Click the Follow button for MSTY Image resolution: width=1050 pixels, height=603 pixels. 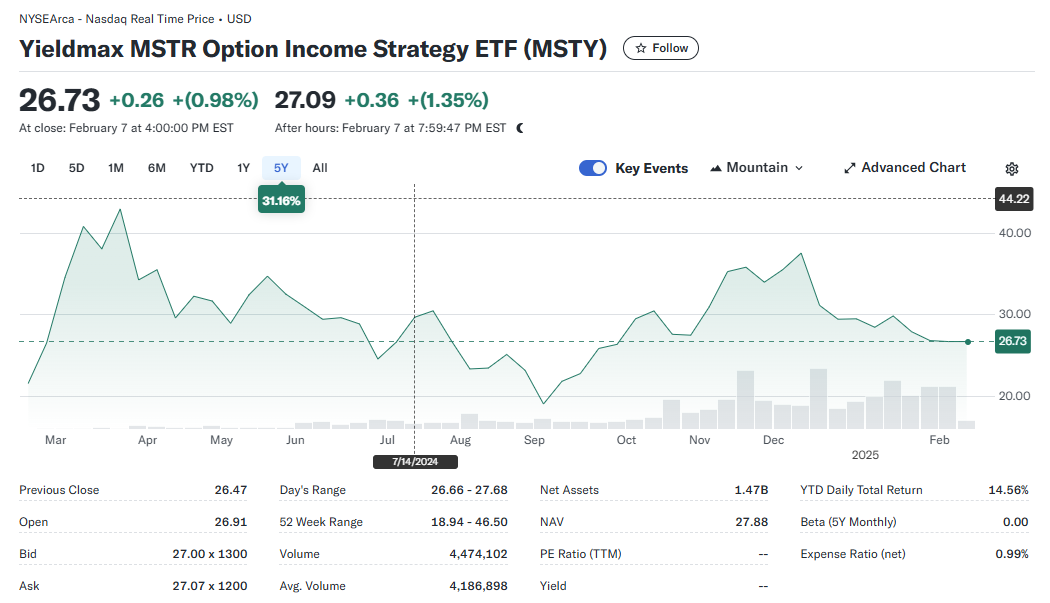tap(660, 47)
